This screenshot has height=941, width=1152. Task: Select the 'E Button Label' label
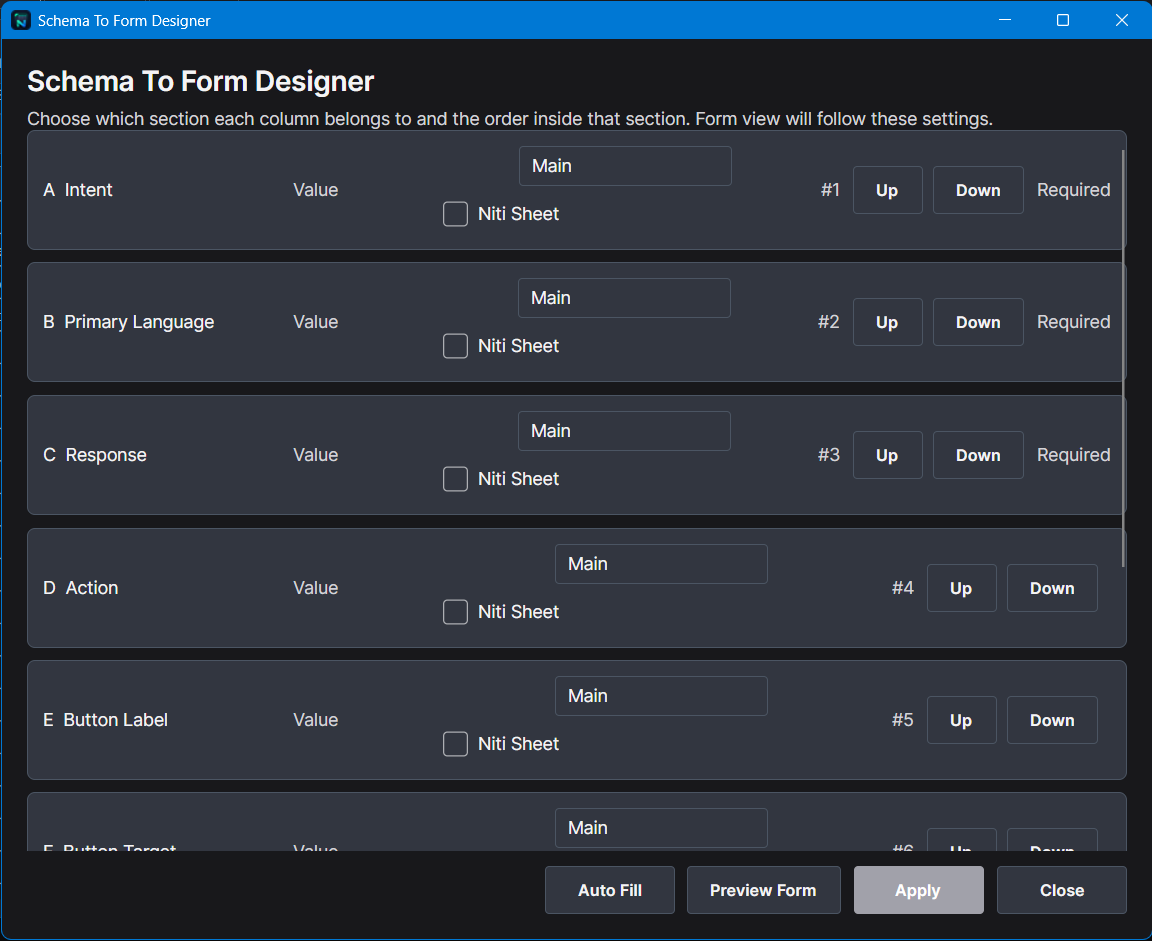(105, 721)
